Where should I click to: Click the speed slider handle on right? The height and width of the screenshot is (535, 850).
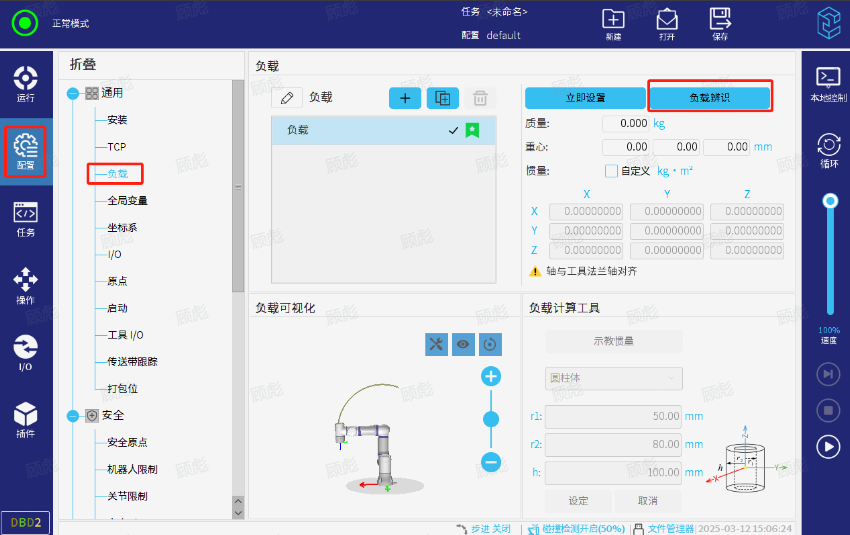tap(829, 201)
